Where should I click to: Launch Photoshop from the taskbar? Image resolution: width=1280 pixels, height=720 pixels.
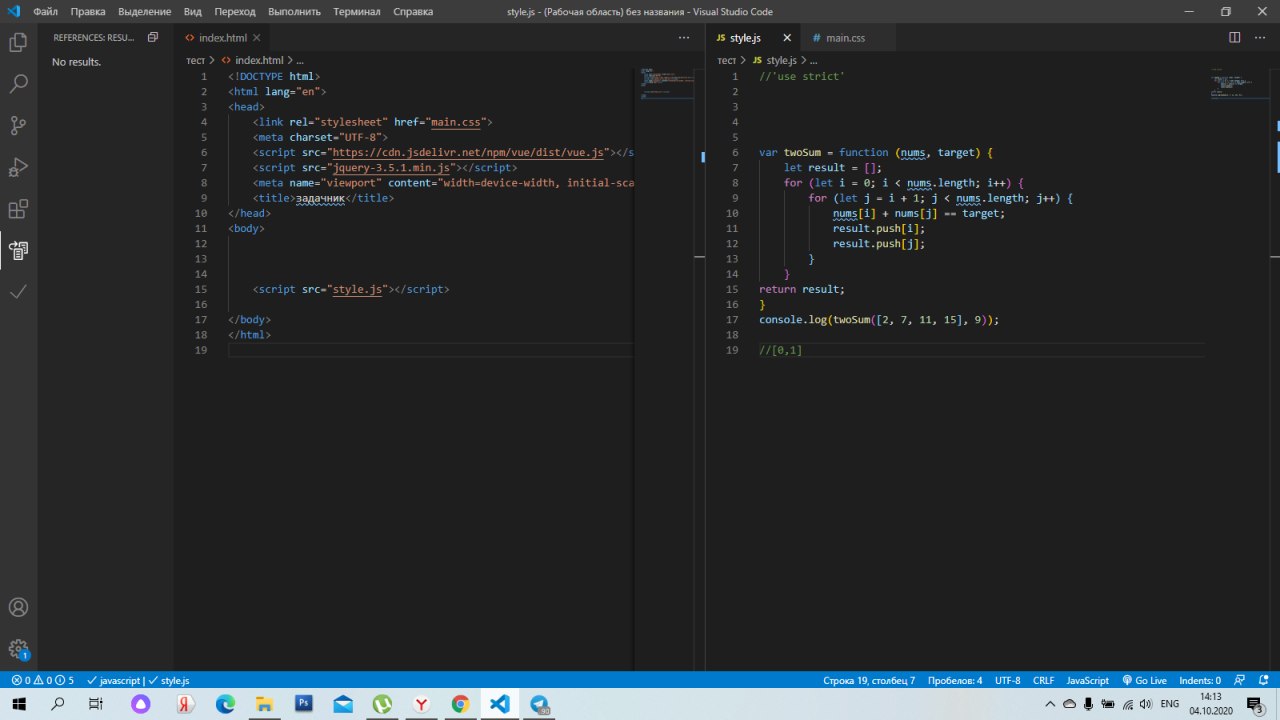(x=303, y=704)
